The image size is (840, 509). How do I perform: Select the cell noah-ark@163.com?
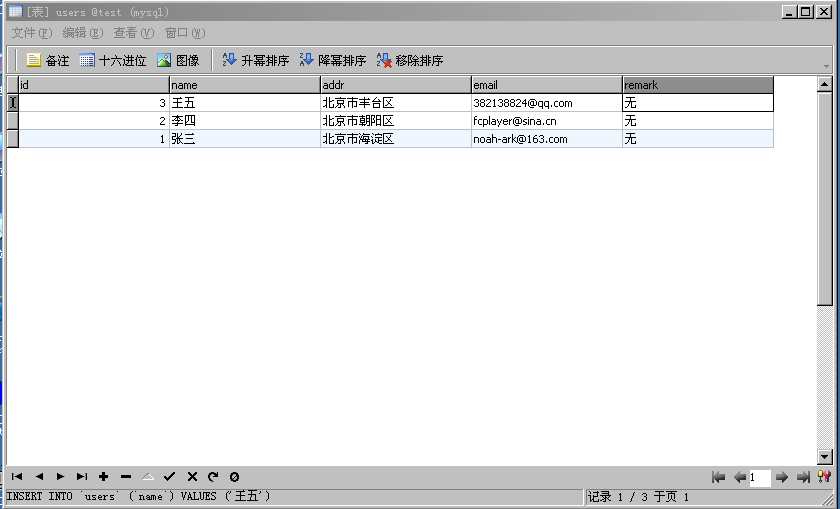click(x=547, y=139)
